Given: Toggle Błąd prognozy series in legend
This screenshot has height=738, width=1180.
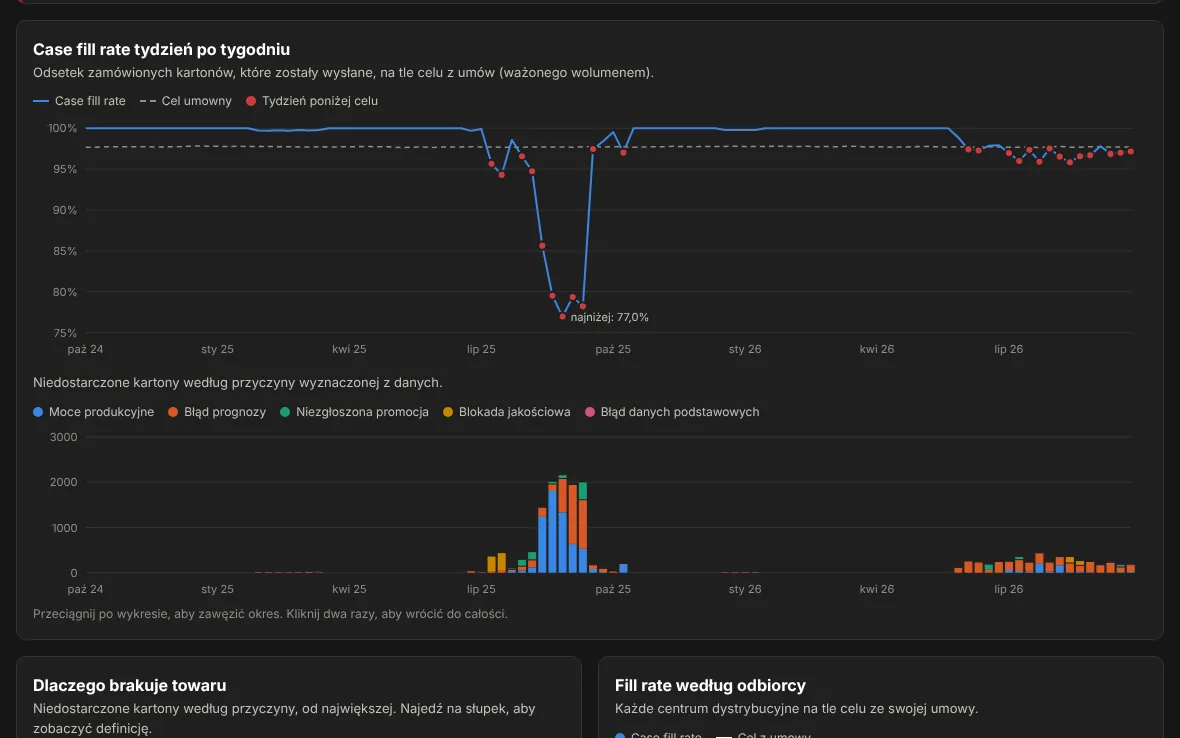Looking at the screenshot, I should [x=217, y=412].
